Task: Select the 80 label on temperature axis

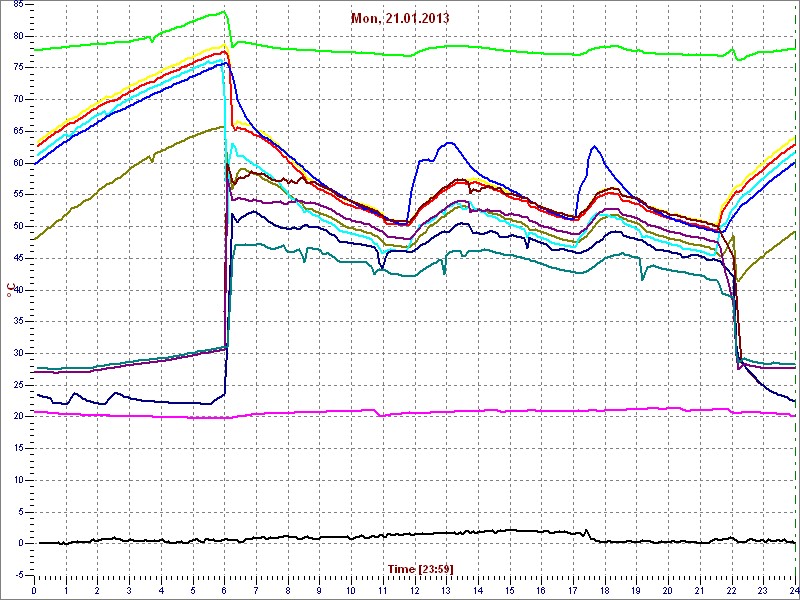Action: [18, 36]
